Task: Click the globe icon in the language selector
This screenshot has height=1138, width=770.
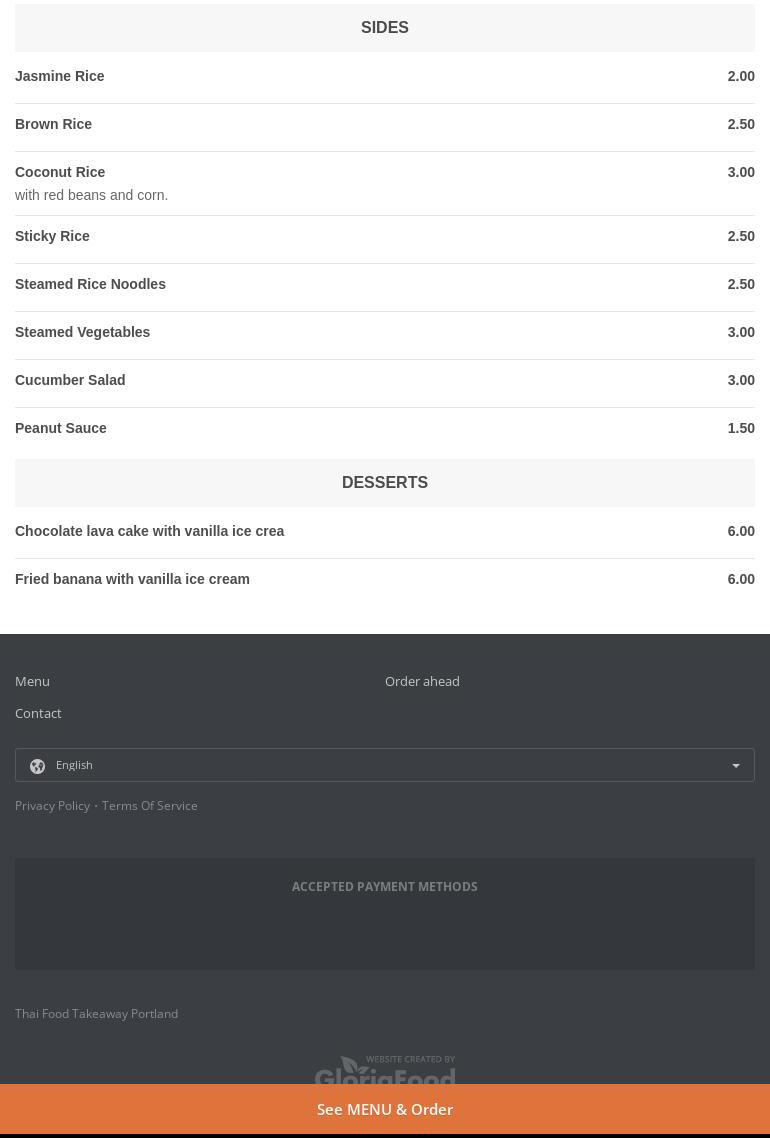Action: coord(37,766)
